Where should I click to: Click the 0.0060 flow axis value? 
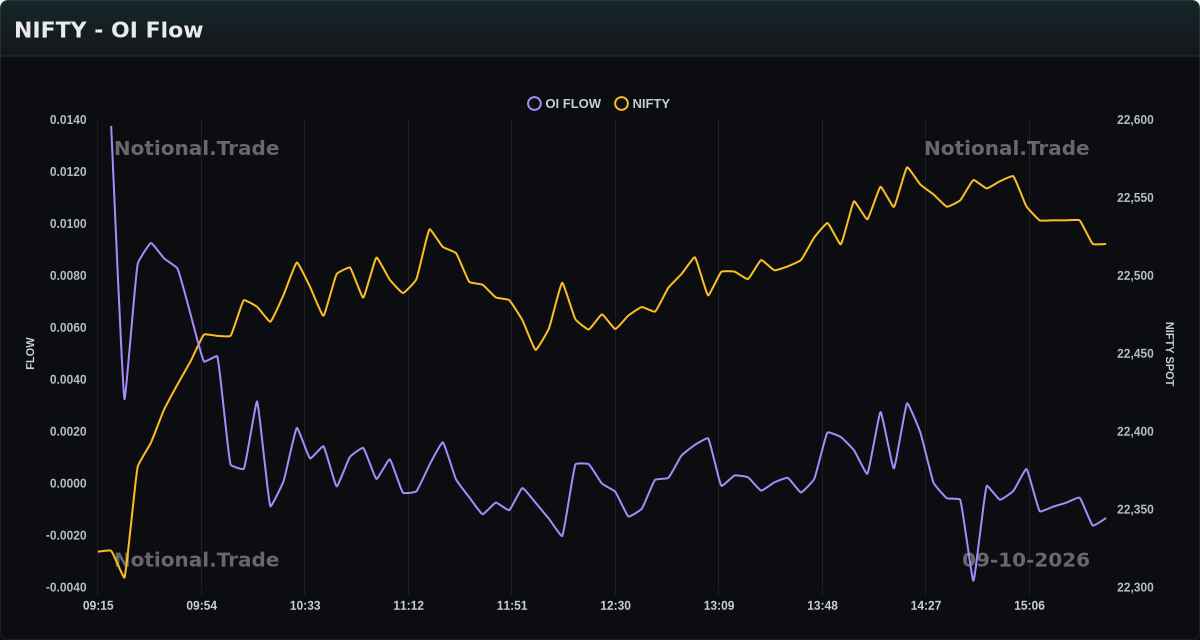[x=68, y=328]
